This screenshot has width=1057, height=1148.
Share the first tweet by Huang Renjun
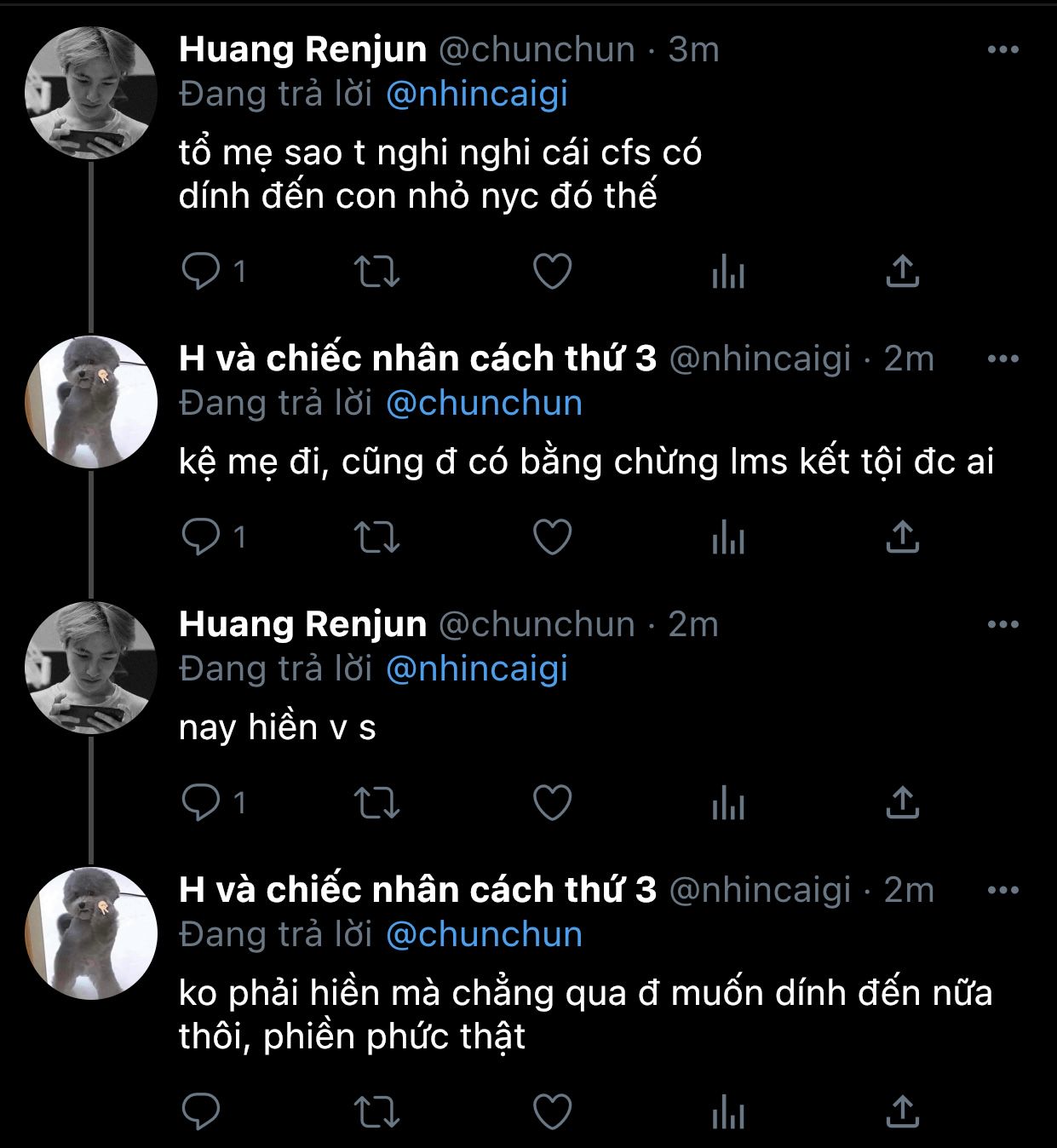(x=902, y=272)
